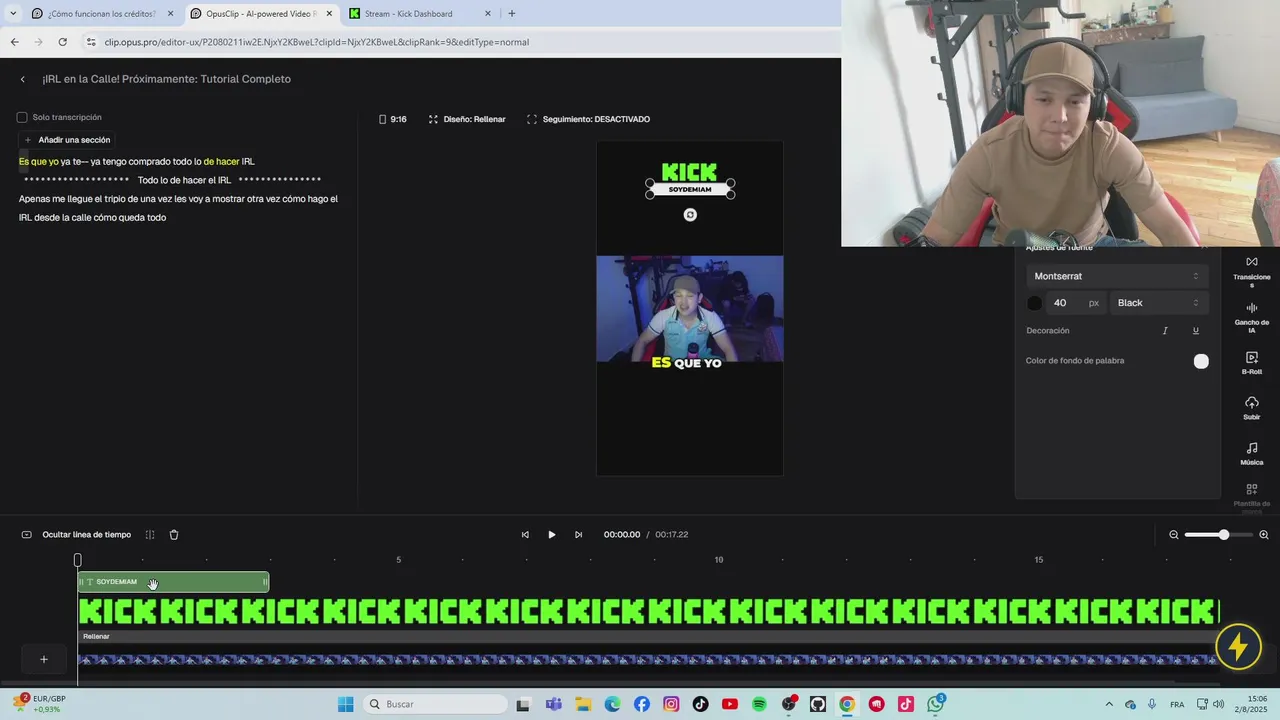Click the ES QUE YO caption in preview
This screenshot has width=1280, height=720.
(686, 363)
